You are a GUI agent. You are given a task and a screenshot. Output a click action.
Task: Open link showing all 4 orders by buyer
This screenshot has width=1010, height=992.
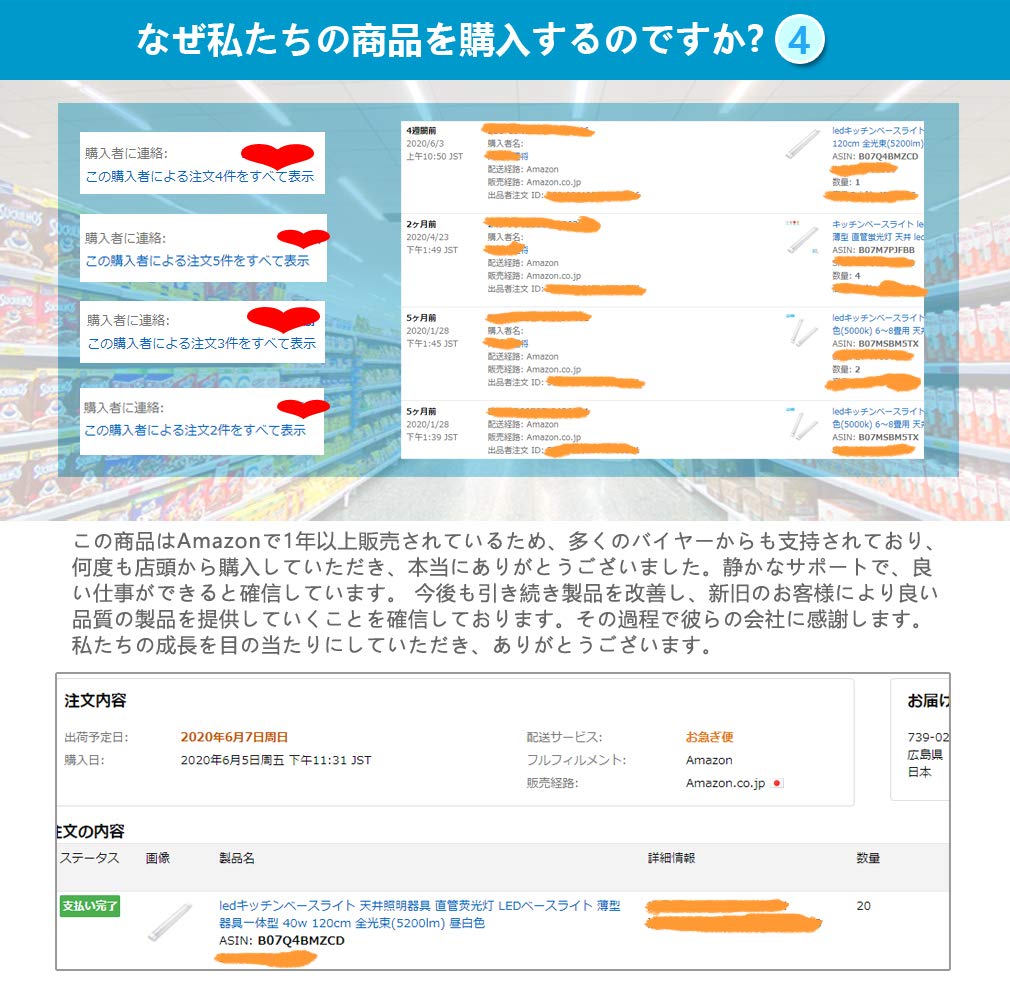coord(200,176)
